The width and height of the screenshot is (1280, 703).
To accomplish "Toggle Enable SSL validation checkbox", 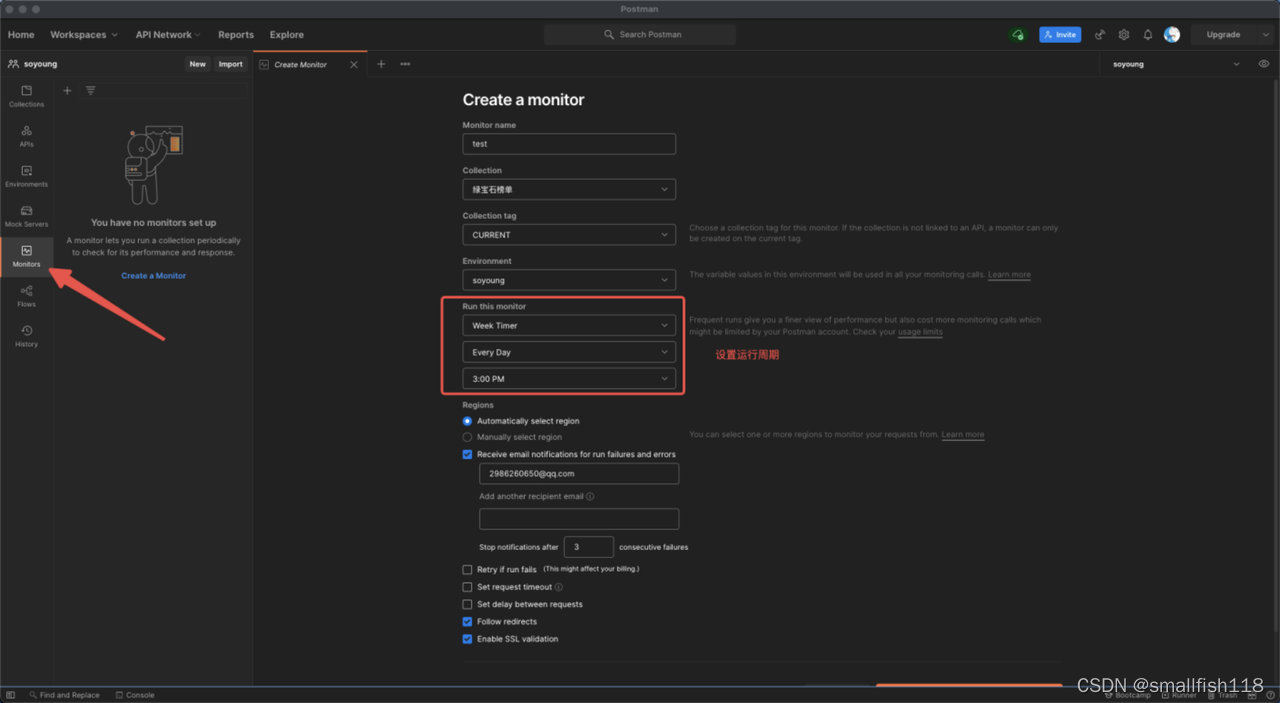I will coord(467,639).
